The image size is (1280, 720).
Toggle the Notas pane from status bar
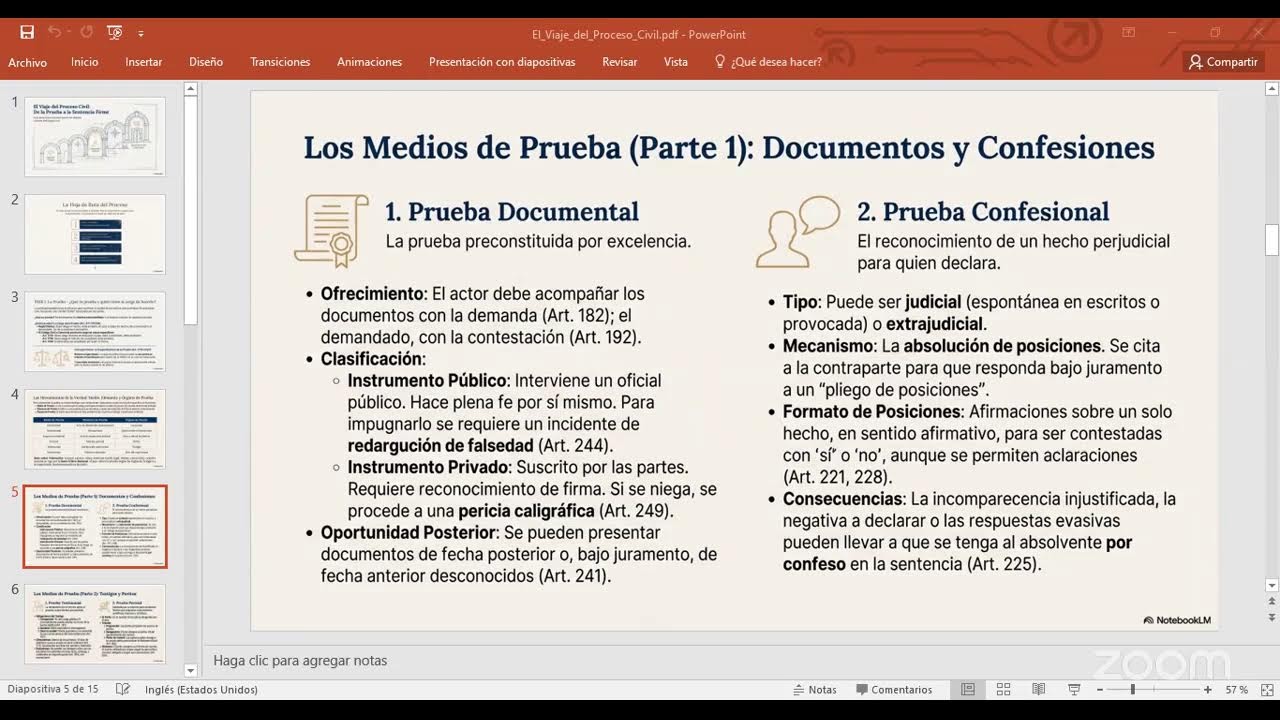[815, 690]
